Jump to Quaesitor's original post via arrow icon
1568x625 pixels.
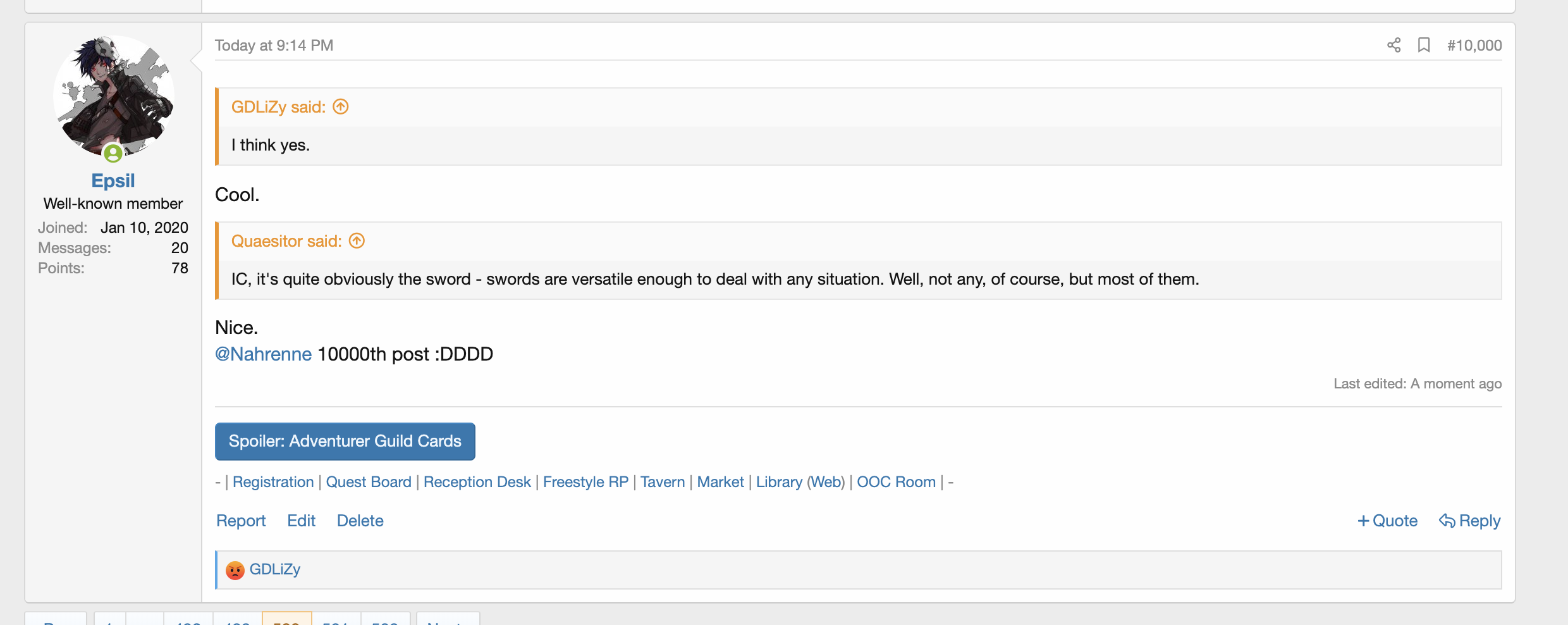(357, 241)
